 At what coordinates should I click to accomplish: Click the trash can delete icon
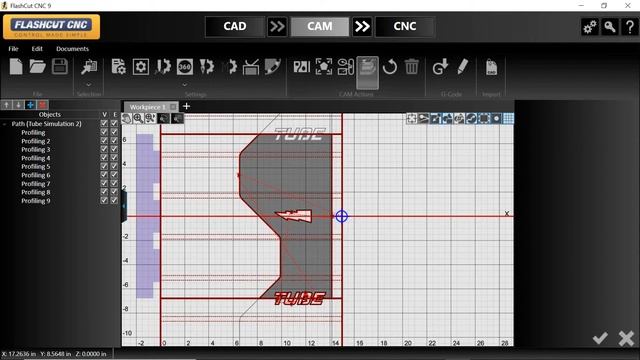click(411, 67)
